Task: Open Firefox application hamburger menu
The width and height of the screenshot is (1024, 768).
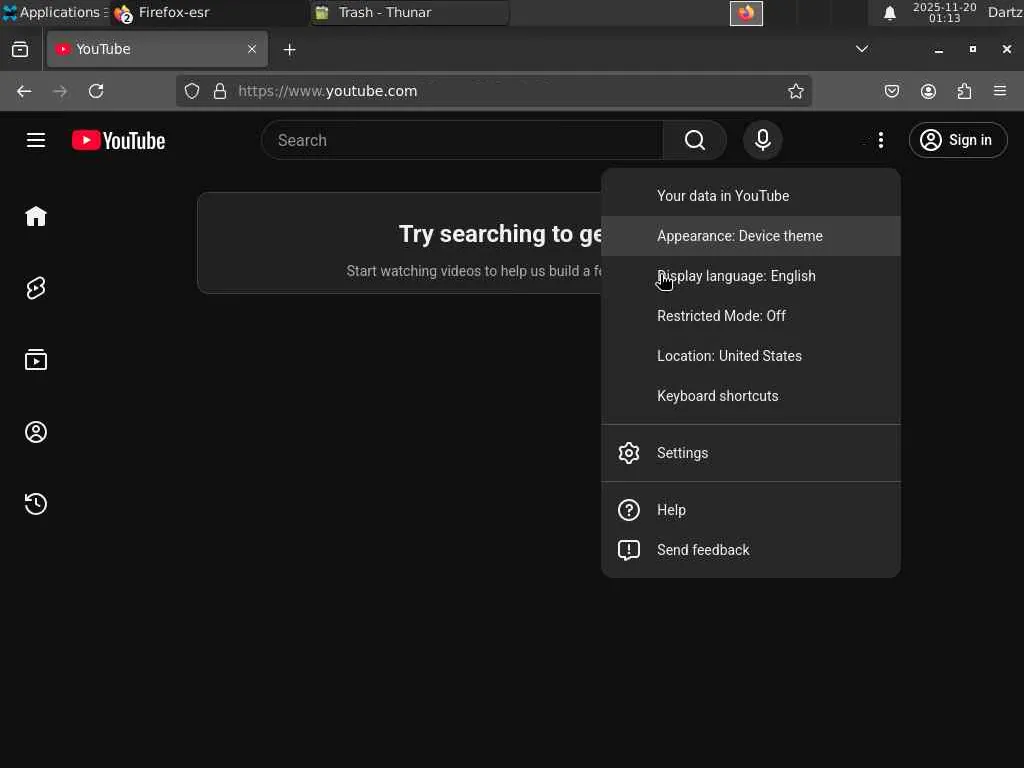Action: [x=1000, y=91]
